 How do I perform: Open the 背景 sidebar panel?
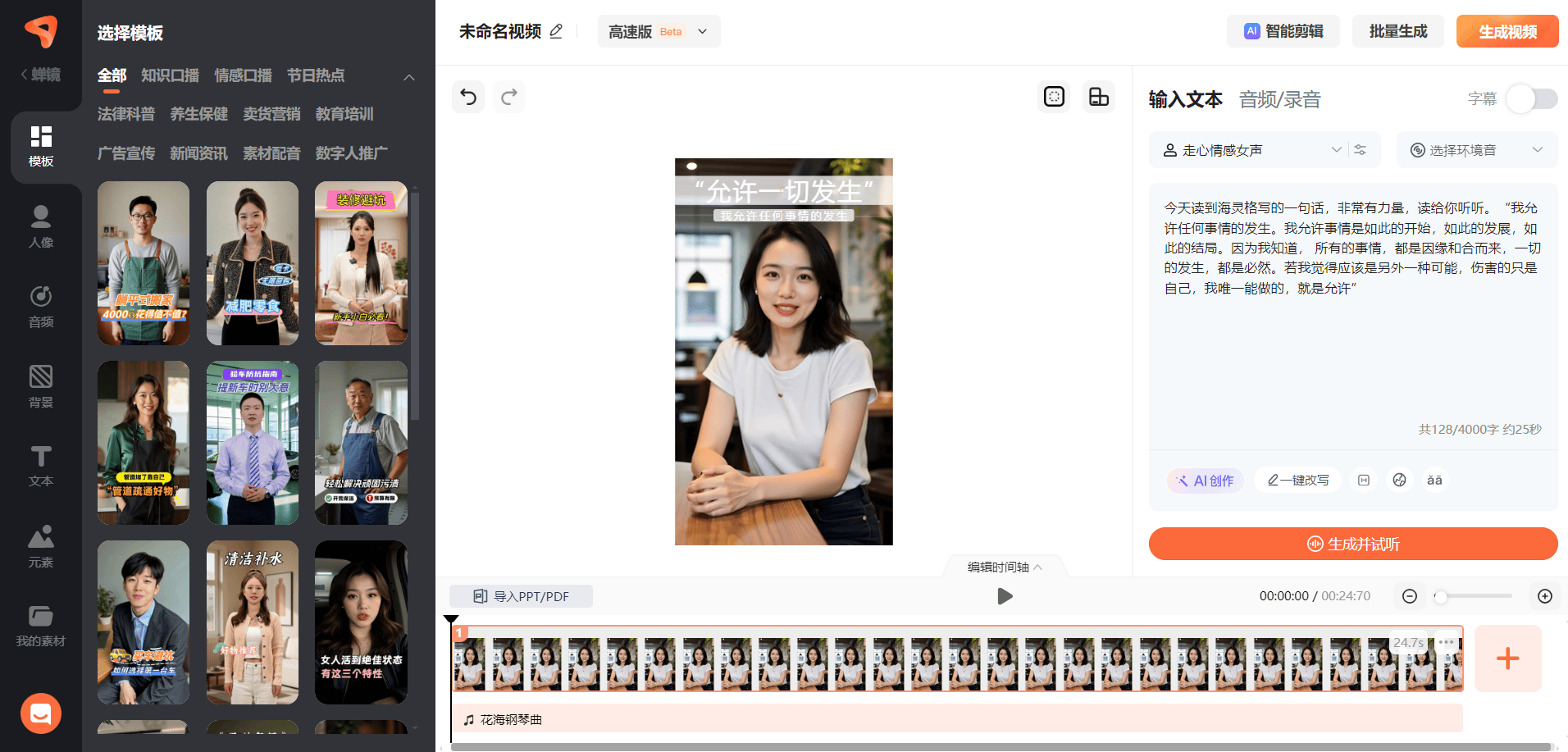click(41, 387)
